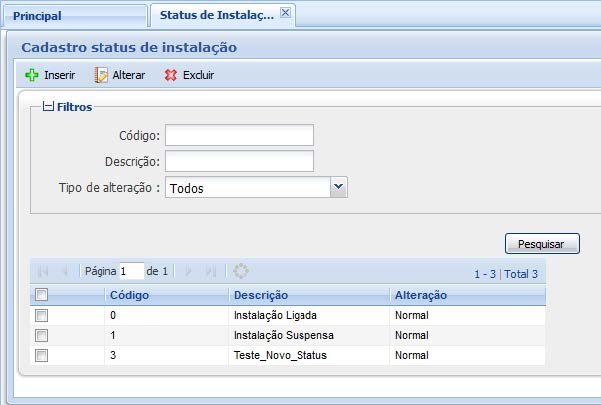Viewport: 601px width, 405px height.
Task: Go to previous page of results
Action: pos(65,271)
